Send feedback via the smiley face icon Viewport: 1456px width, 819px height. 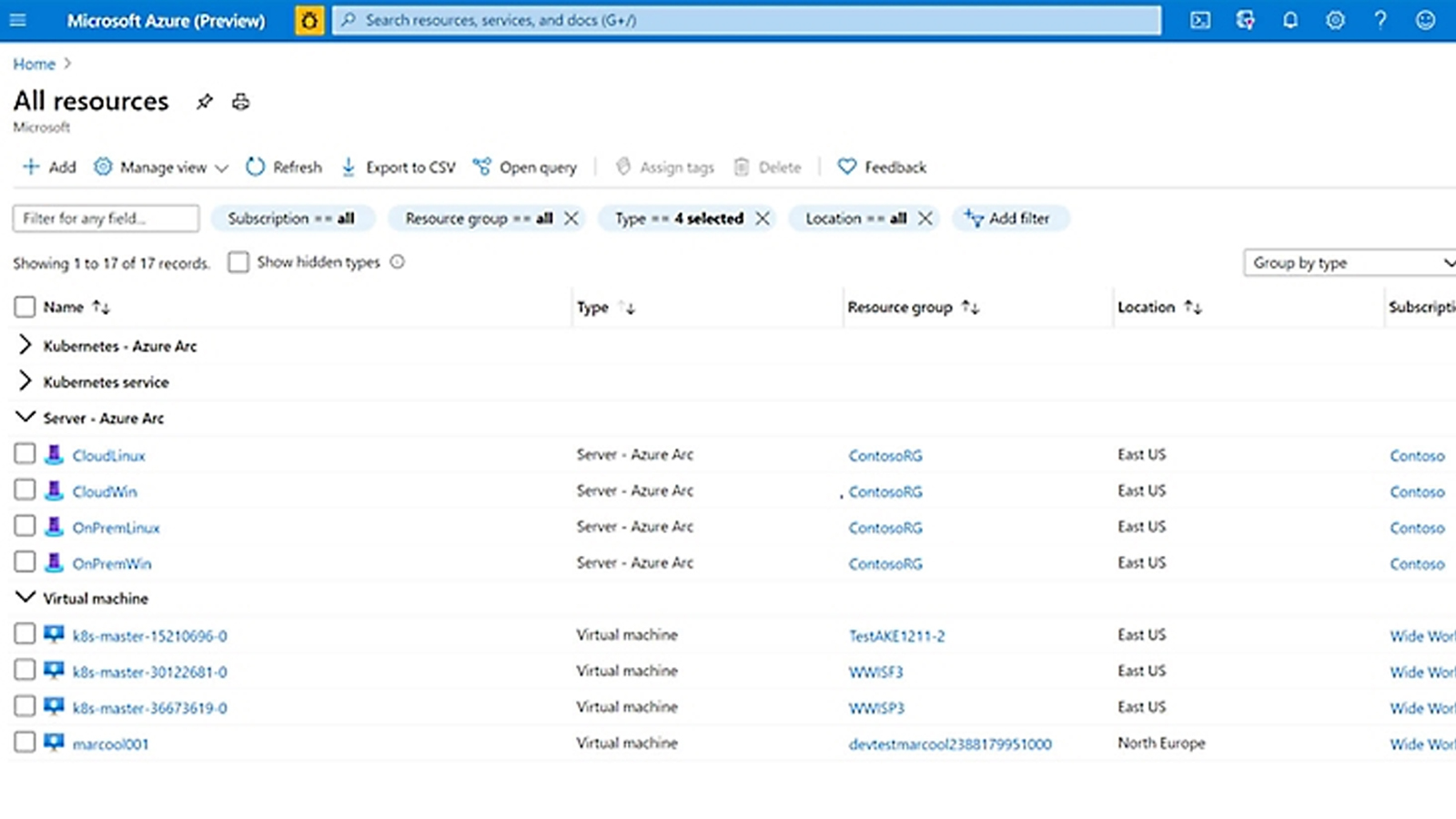(x=1424, y=20)
